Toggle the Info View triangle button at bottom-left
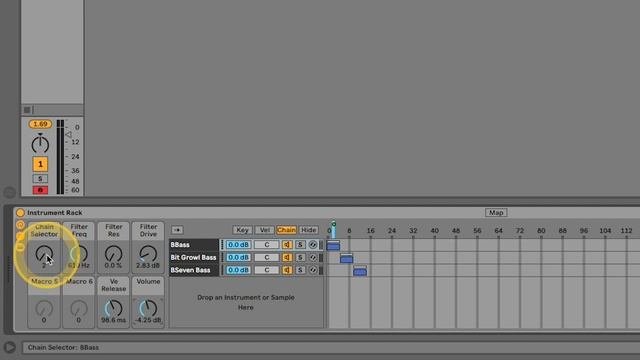 10,347
